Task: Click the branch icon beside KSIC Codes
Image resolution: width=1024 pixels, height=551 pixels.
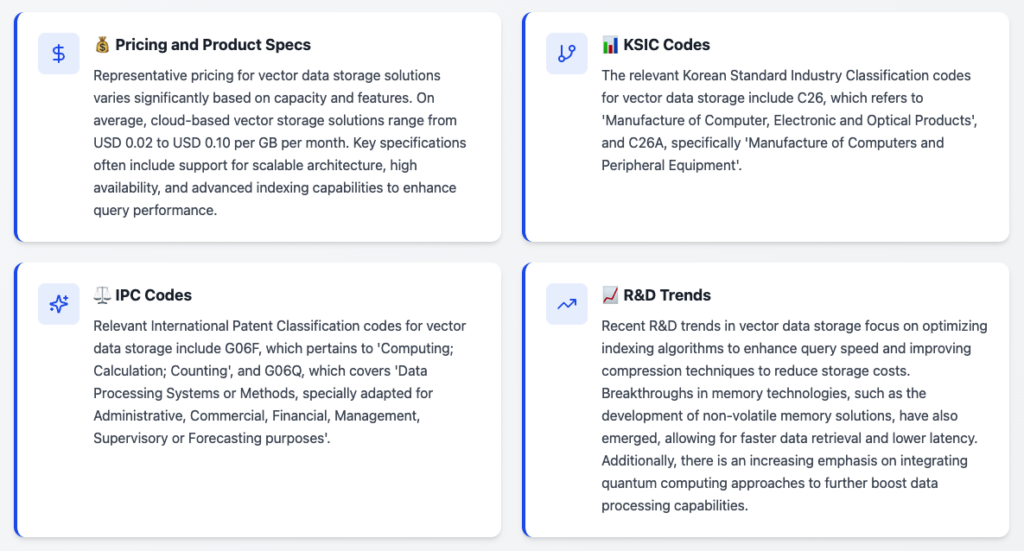Action: (567, 54)
